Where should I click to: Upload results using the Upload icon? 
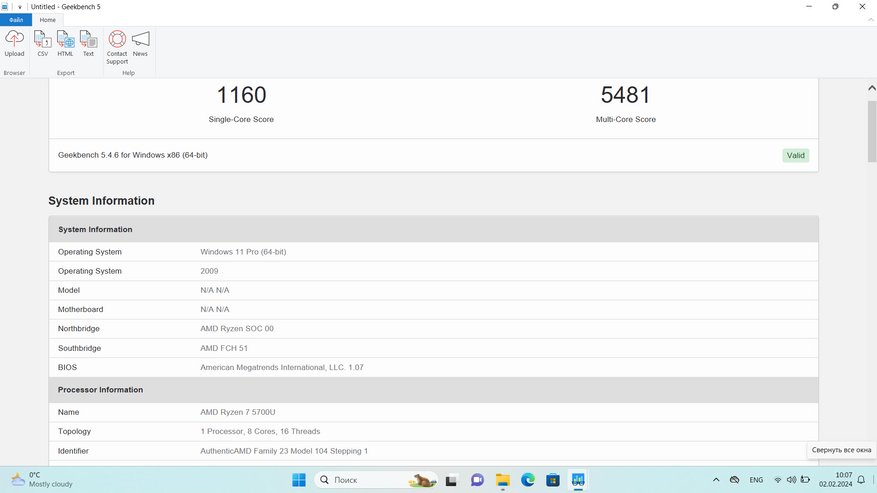click(x=14, y=44)
